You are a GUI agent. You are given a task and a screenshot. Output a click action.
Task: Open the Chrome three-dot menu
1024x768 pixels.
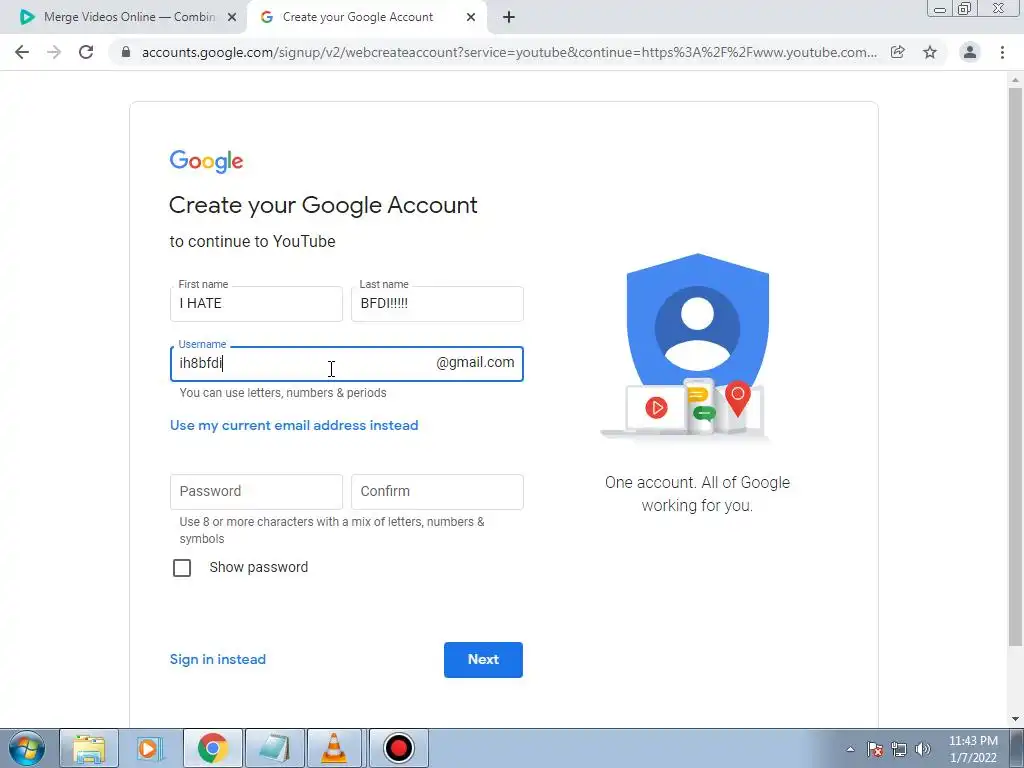tap(1002, 52)
